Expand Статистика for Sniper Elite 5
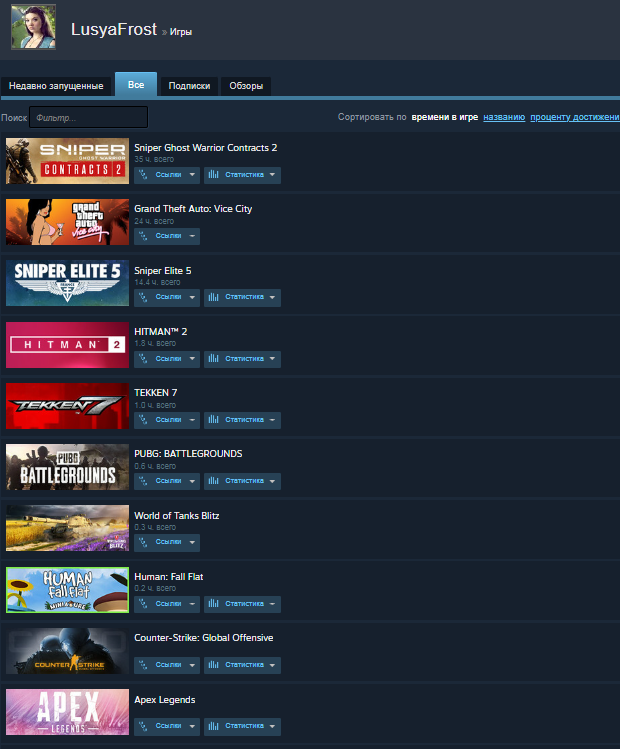The image size is (620, 749). 242,297
